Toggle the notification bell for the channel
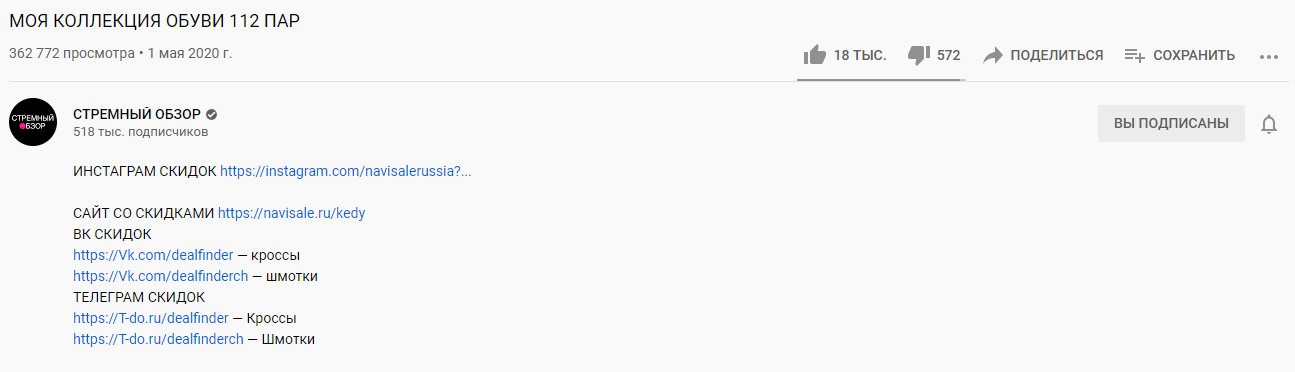The height and width of the screenshot is (372, 1295). (1269, 124)
